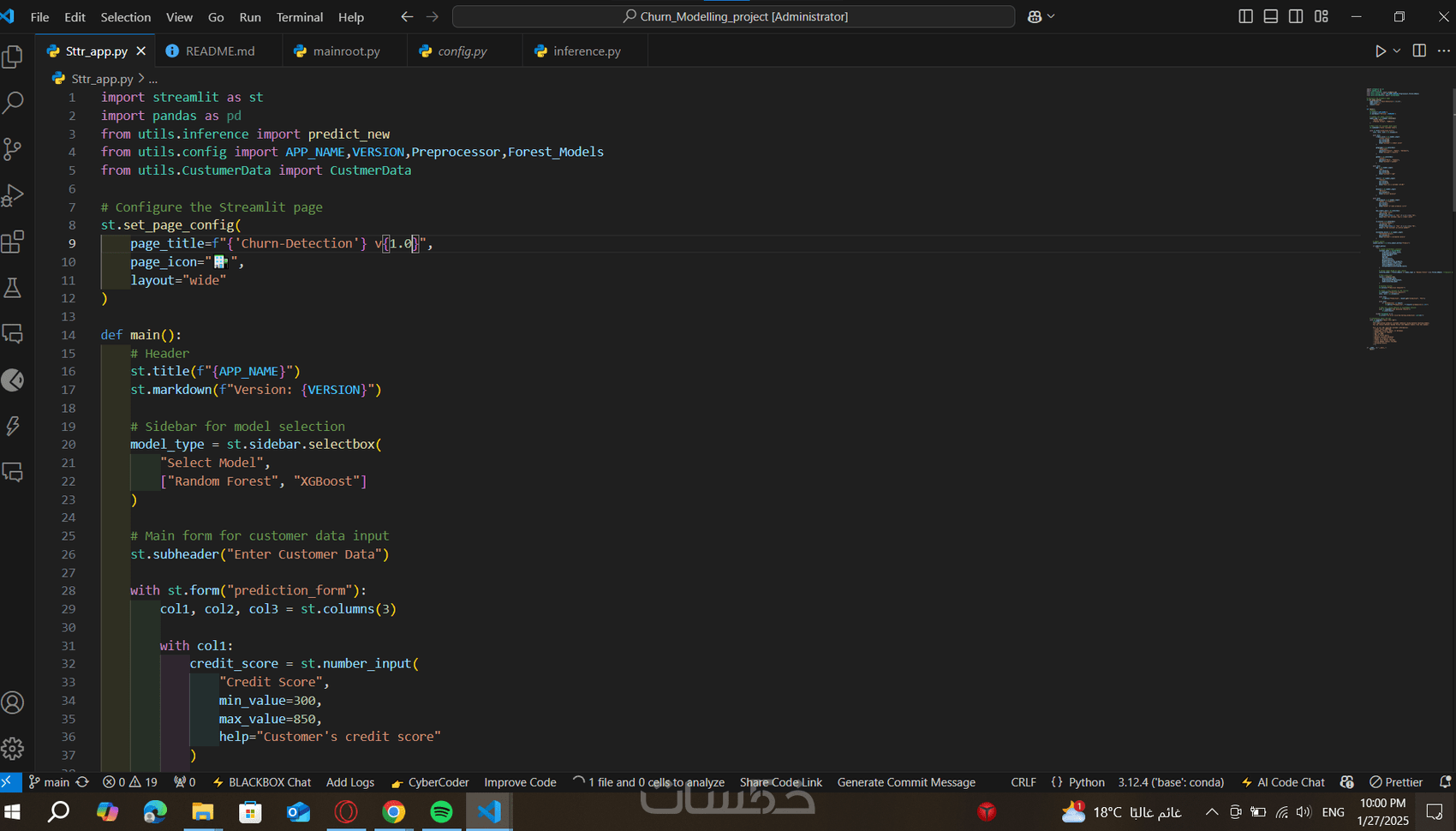Open the Help menu
Viewport: 1456px width, 831px height.
tap(351, 16)
